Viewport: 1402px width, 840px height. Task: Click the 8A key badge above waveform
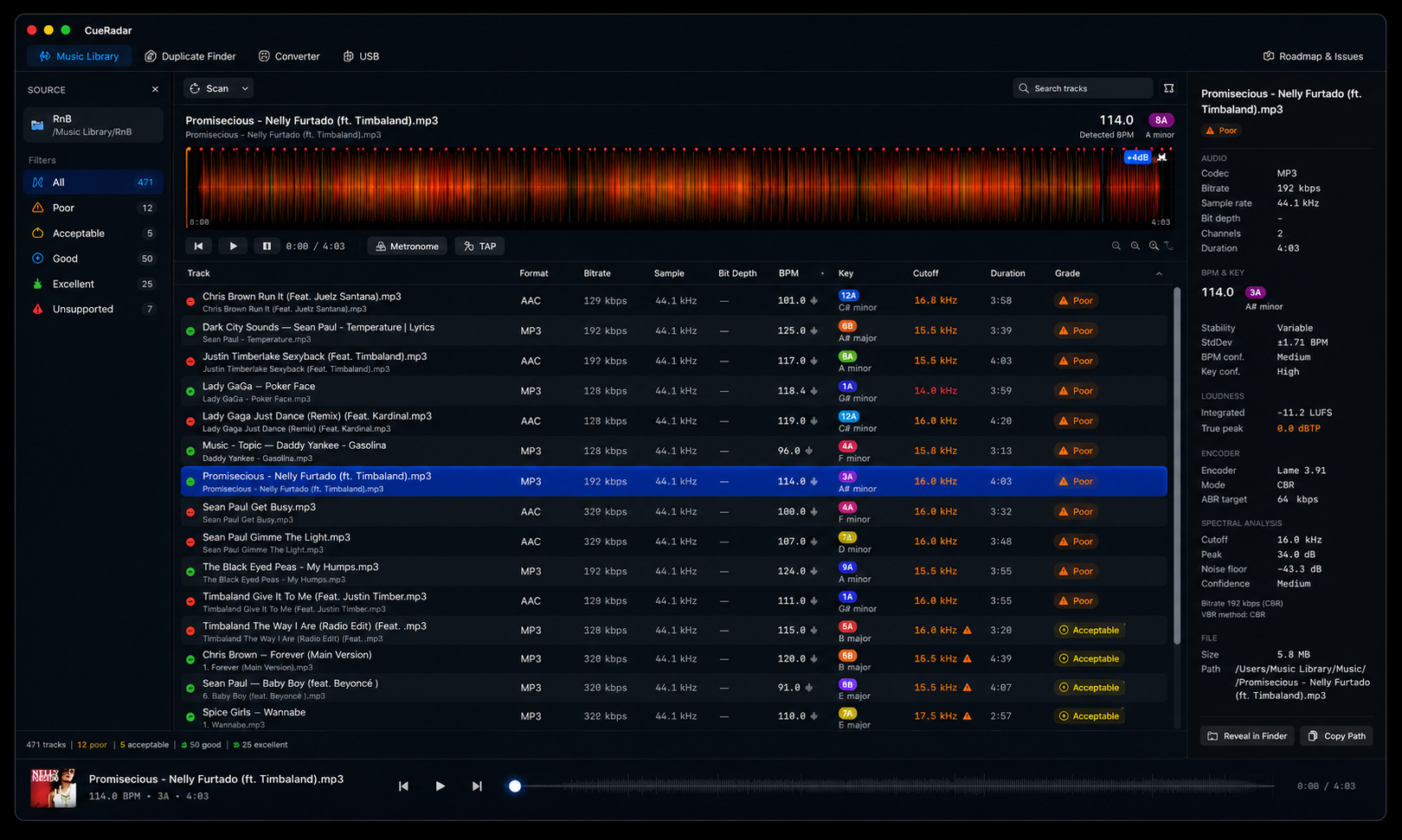1161,120
